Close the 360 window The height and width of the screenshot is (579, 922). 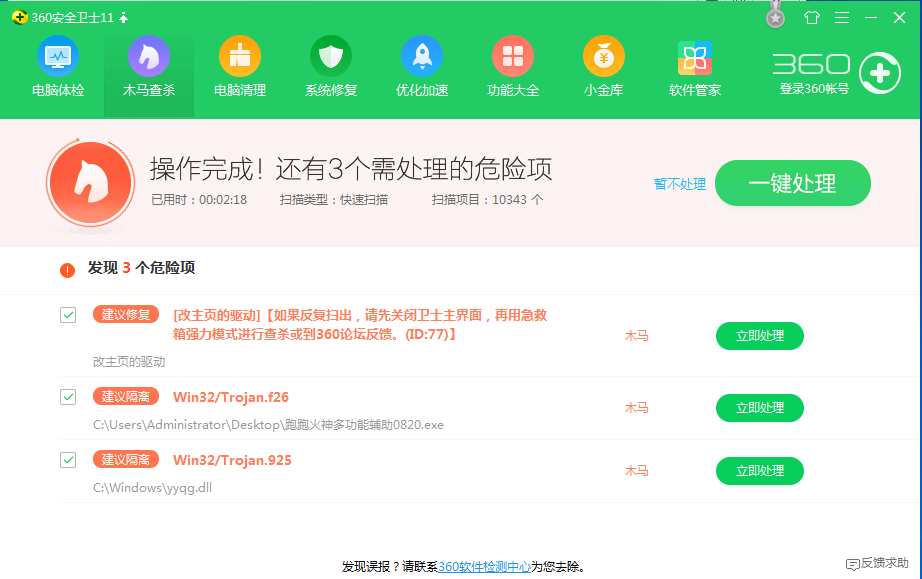tap(899, 18)
